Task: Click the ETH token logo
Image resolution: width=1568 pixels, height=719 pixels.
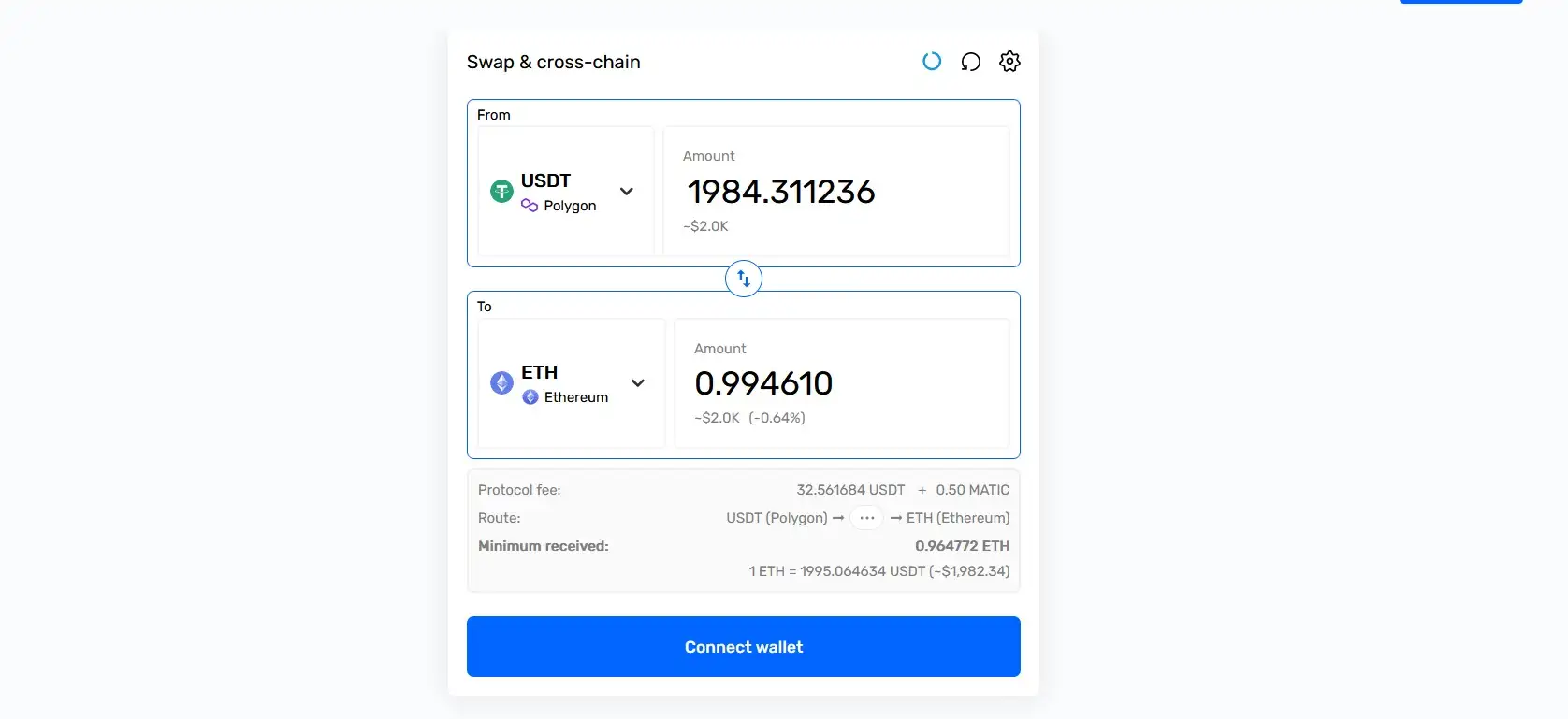Action: 501,383
